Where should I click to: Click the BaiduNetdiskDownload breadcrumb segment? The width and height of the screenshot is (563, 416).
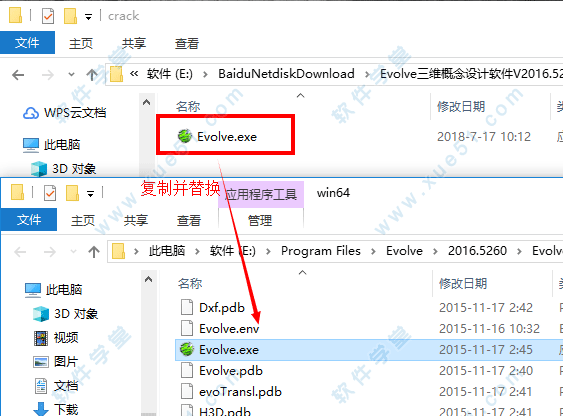click(286, 74)
